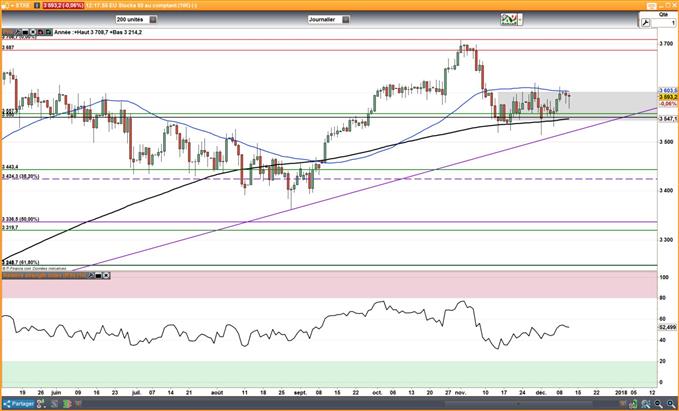Click the Année Haut Bas info text

[98, 32]
